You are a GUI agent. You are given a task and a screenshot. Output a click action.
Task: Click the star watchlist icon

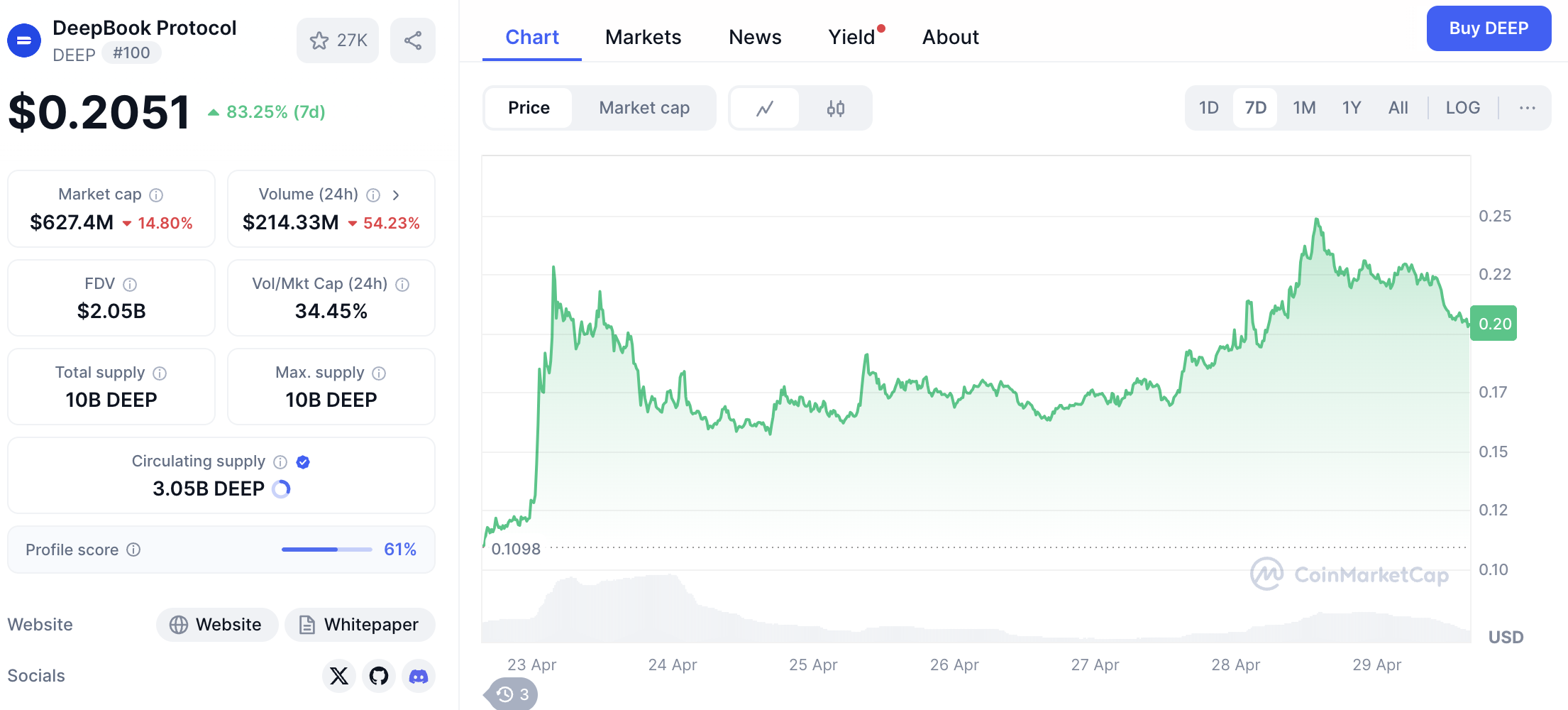tap(320, 40)
